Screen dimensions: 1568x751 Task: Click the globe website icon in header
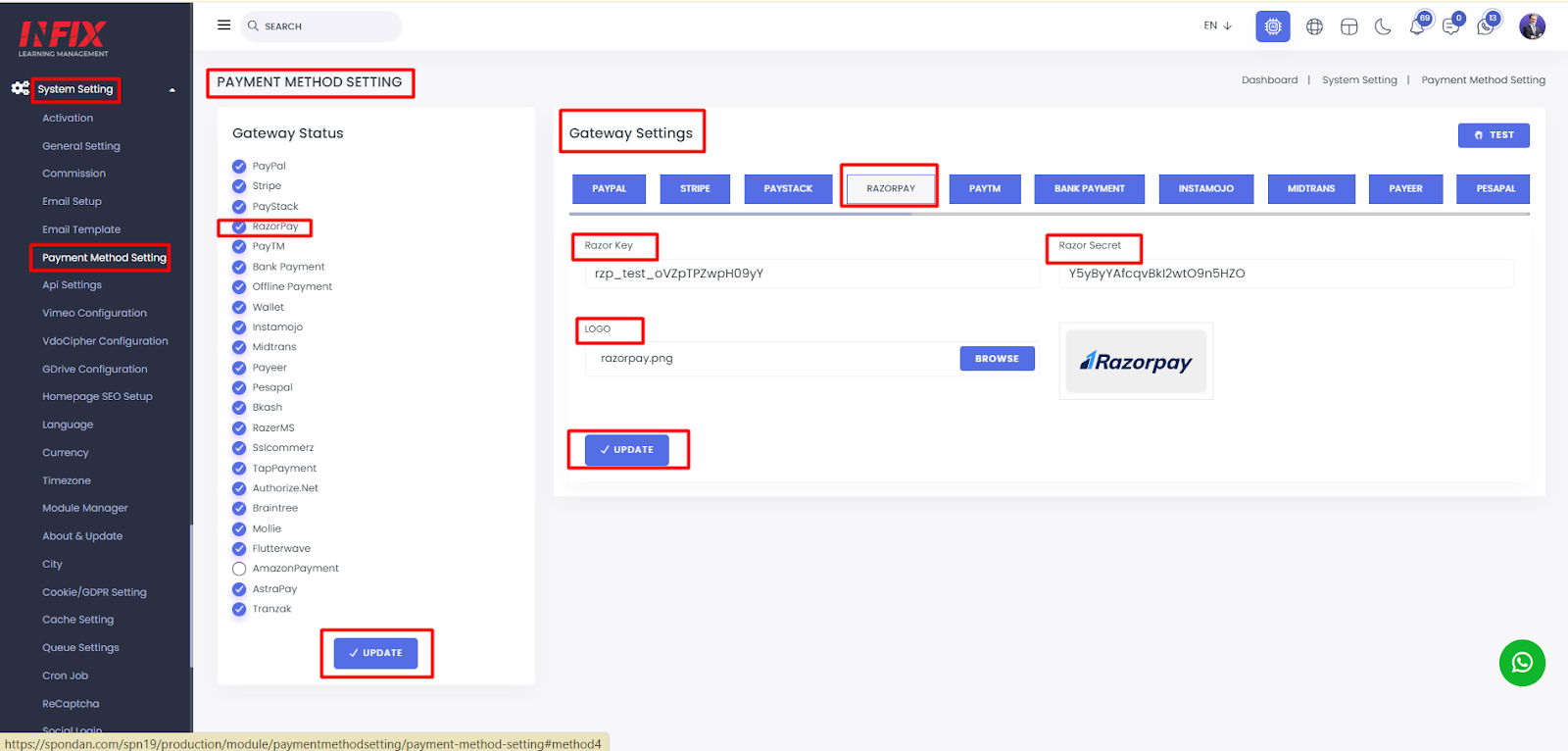(1314, 26)
